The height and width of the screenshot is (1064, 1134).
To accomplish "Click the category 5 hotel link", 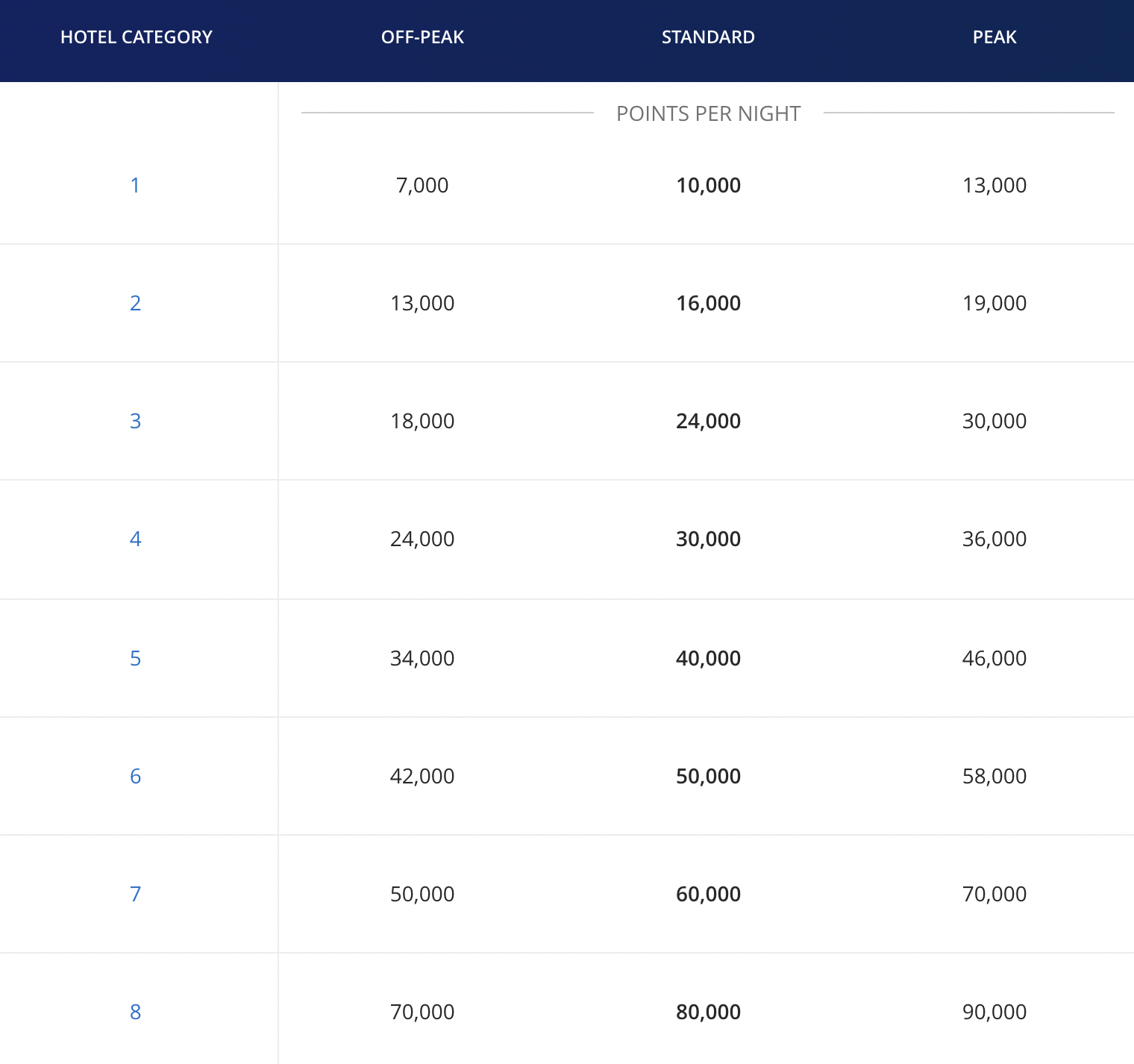I will (135, 658).
